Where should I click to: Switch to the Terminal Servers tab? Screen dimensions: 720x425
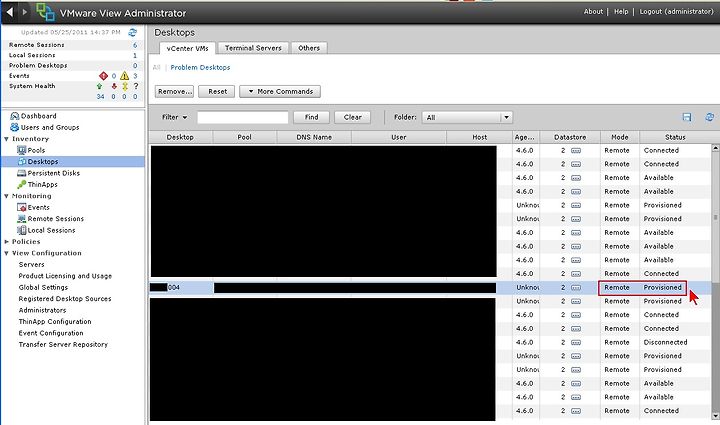click(253, 48)
